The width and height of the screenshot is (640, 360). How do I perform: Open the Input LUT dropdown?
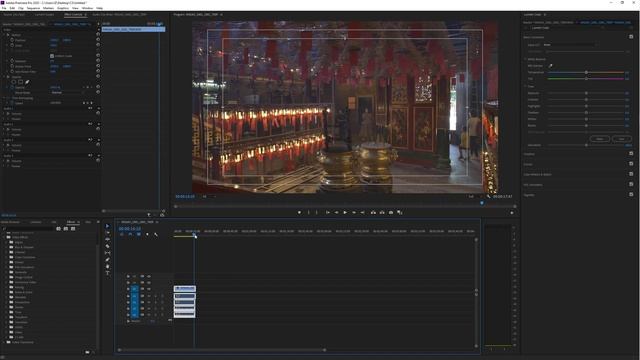tap(569, 45)
